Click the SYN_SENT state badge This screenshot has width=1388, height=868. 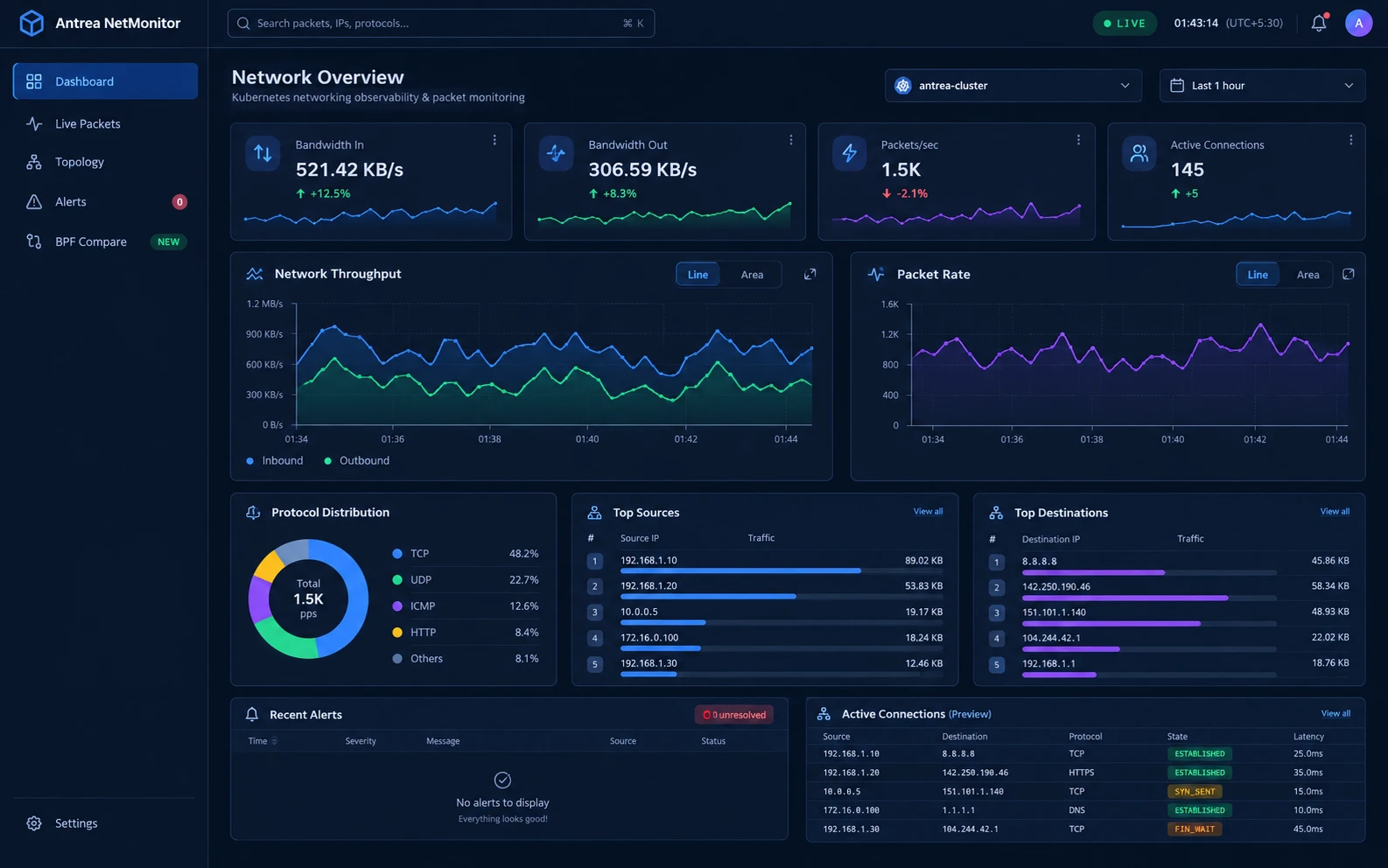point(1195,792)
